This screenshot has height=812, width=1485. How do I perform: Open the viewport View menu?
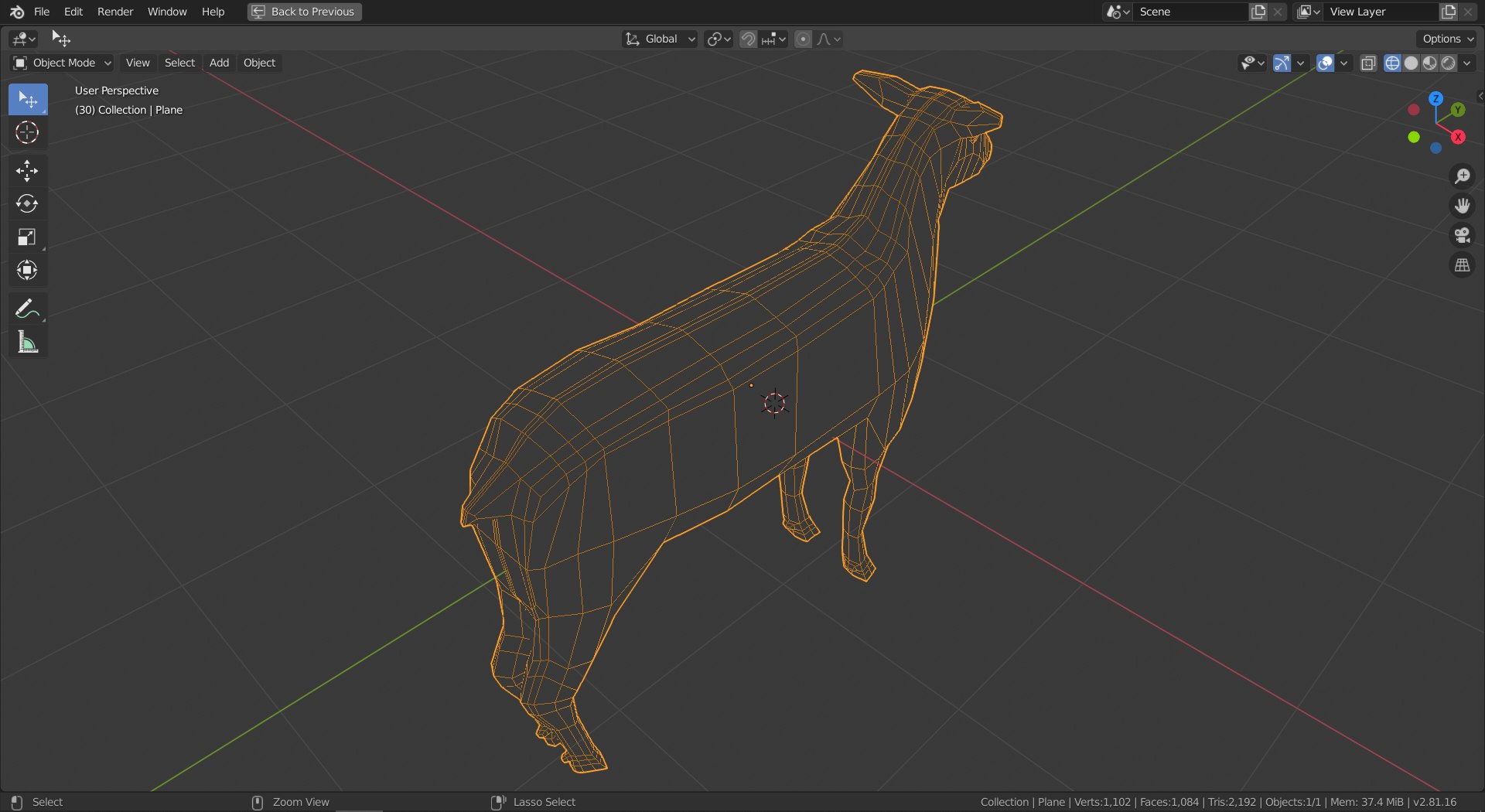(x=138, y=63)
